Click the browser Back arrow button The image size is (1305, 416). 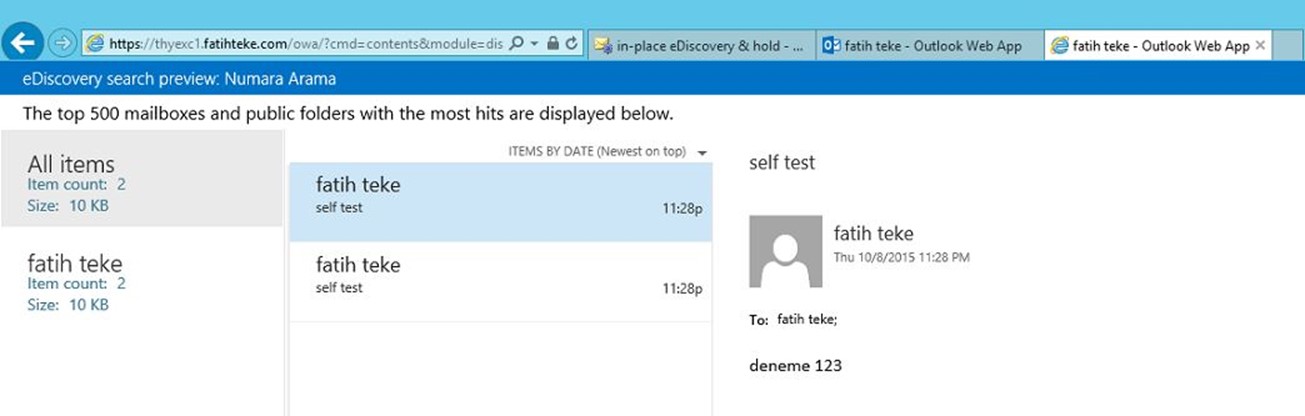coord(22,43)
